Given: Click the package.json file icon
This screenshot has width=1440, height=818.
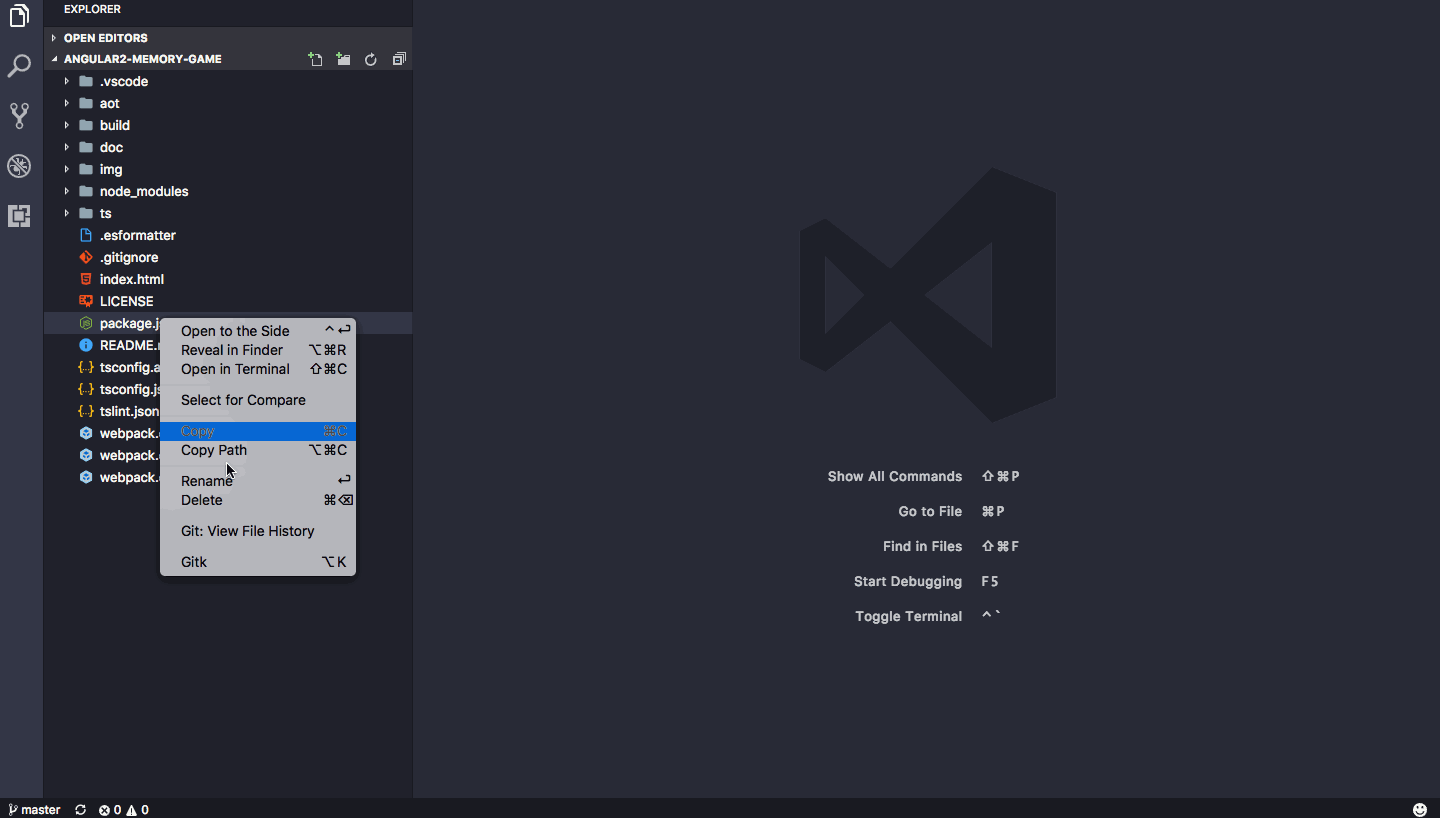Looking at the screenshot, I should (x=86, y=323).
